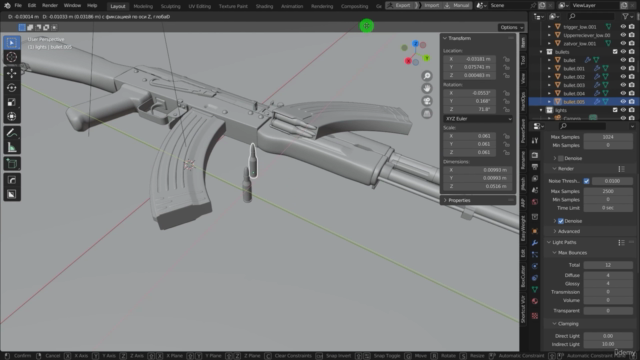Uncheck the Render Denoise checkbox

[561, 221]
